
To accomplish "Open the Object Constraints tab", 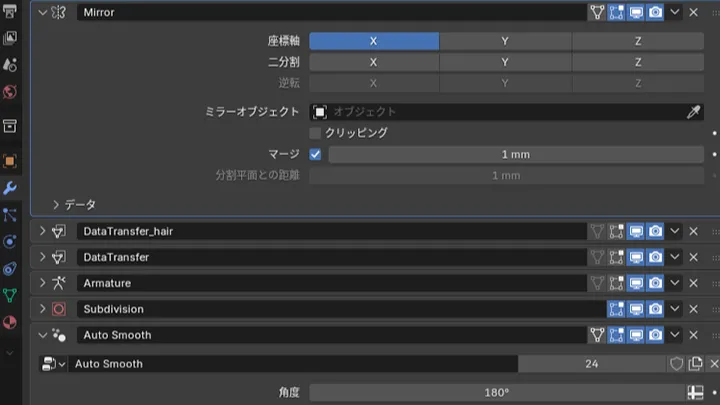I will click(10, 269).
